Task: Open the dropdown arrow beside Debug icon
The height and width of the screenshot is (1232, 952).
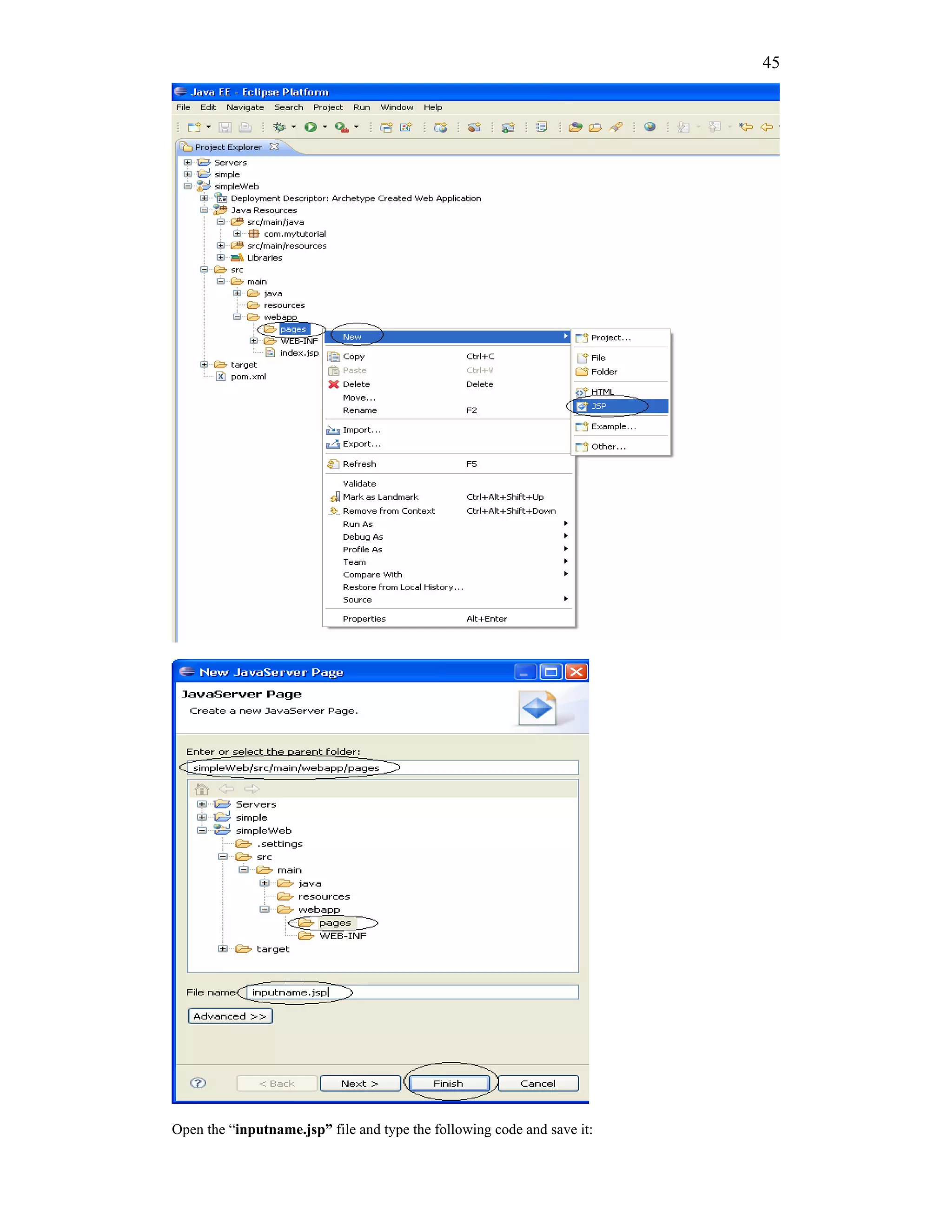Action: click(294, 127)
